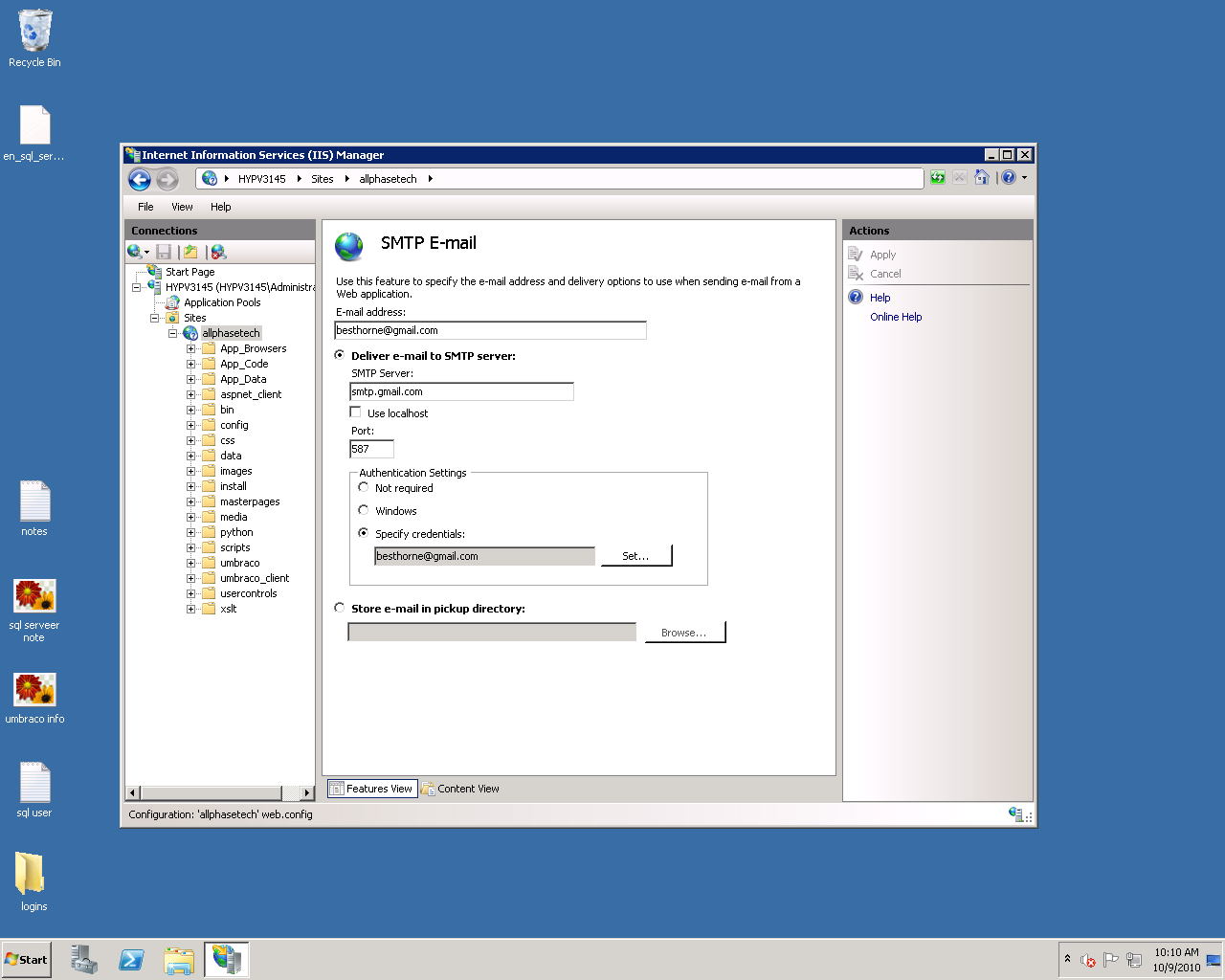This screenshot has height=980, width=1225.
Task: Click the Stop icon in address toolbar
Action: [960, 178]
